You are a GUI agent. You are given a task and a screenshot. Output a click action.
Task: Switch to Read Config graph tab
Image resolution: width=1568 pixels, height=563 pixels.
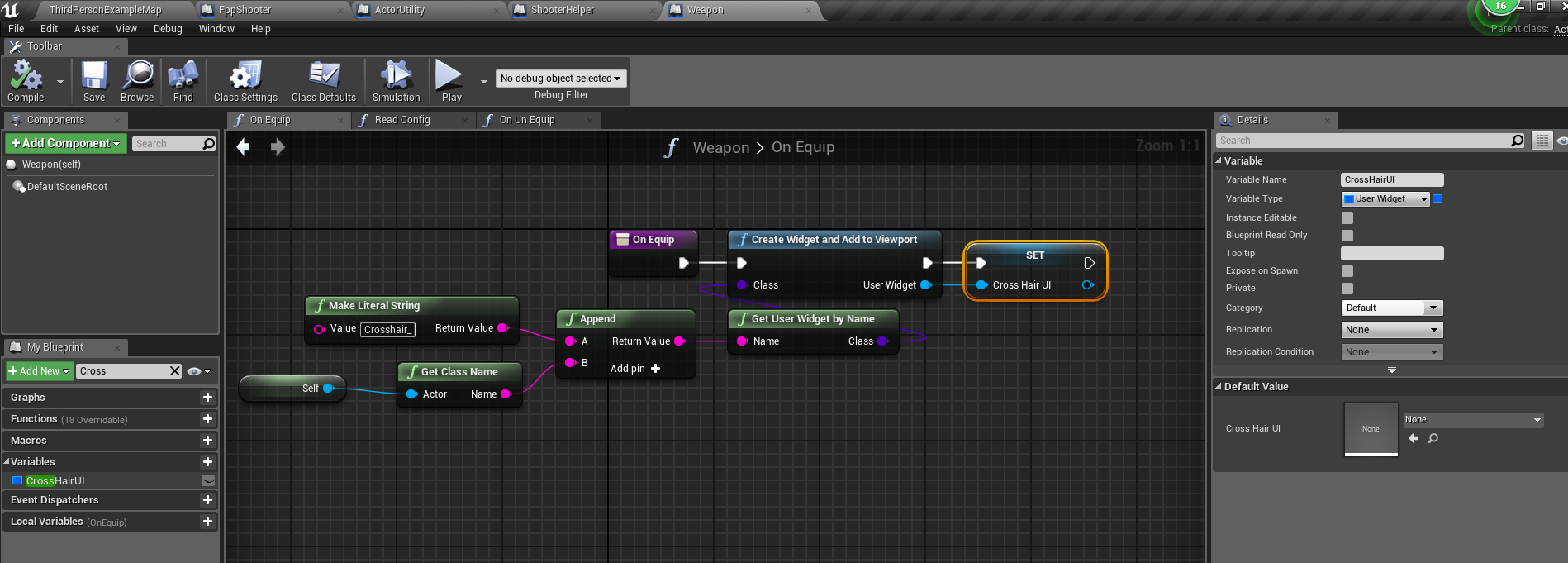pos(402,120)
